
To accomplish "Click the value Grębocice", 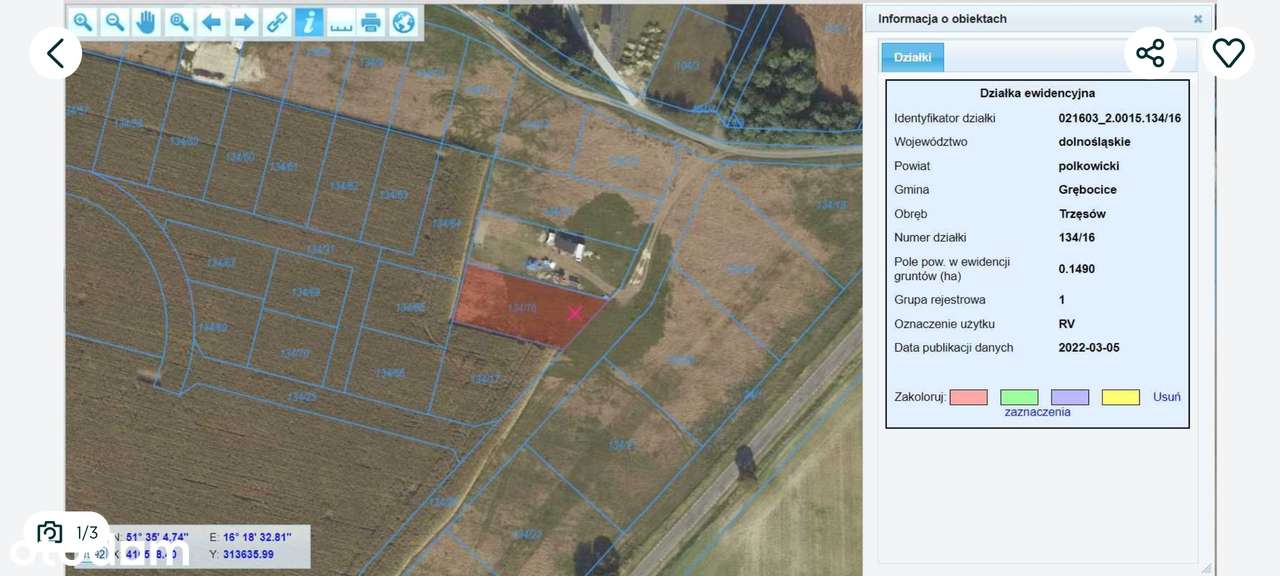I will (x=1088, y=190).
